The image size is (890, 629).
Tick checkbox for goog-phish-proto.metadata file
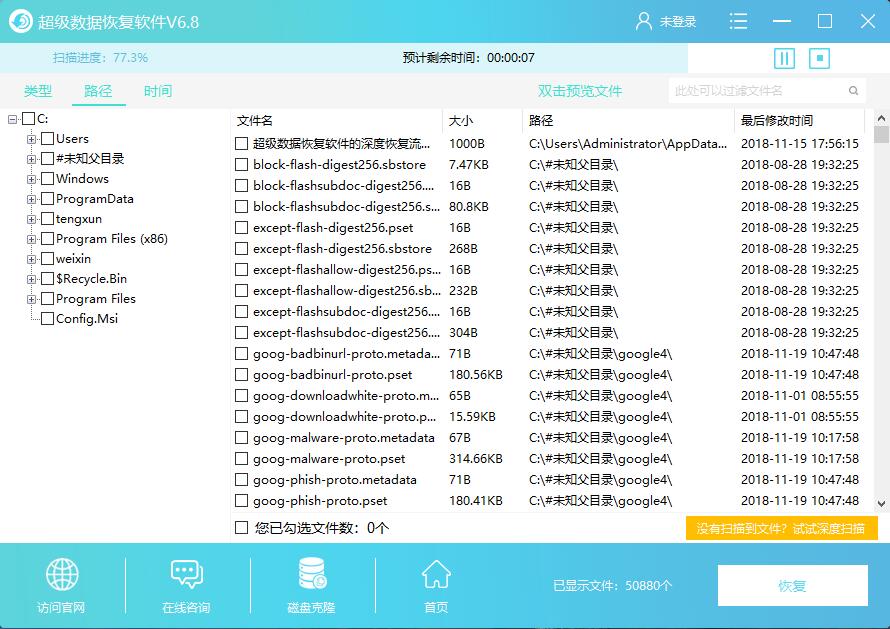241,480
